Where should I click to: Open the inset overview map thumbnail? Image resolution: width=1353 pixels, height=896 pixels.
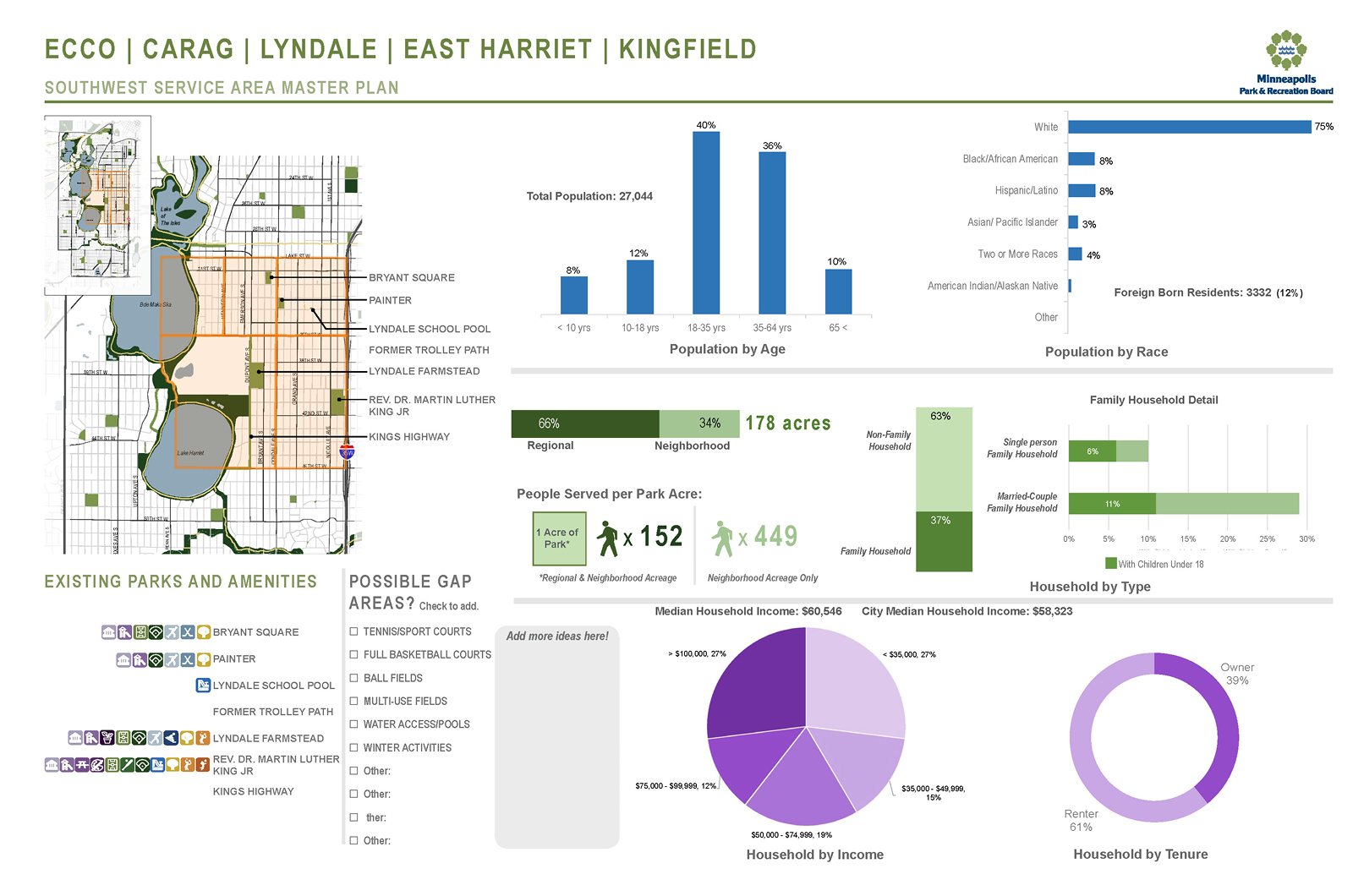pos(97,205)
